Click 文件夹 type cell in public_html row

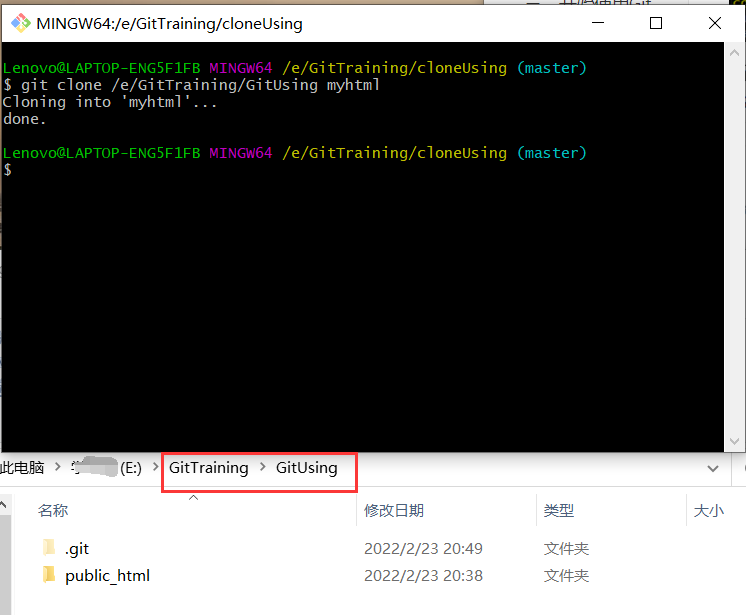[566, 576]
